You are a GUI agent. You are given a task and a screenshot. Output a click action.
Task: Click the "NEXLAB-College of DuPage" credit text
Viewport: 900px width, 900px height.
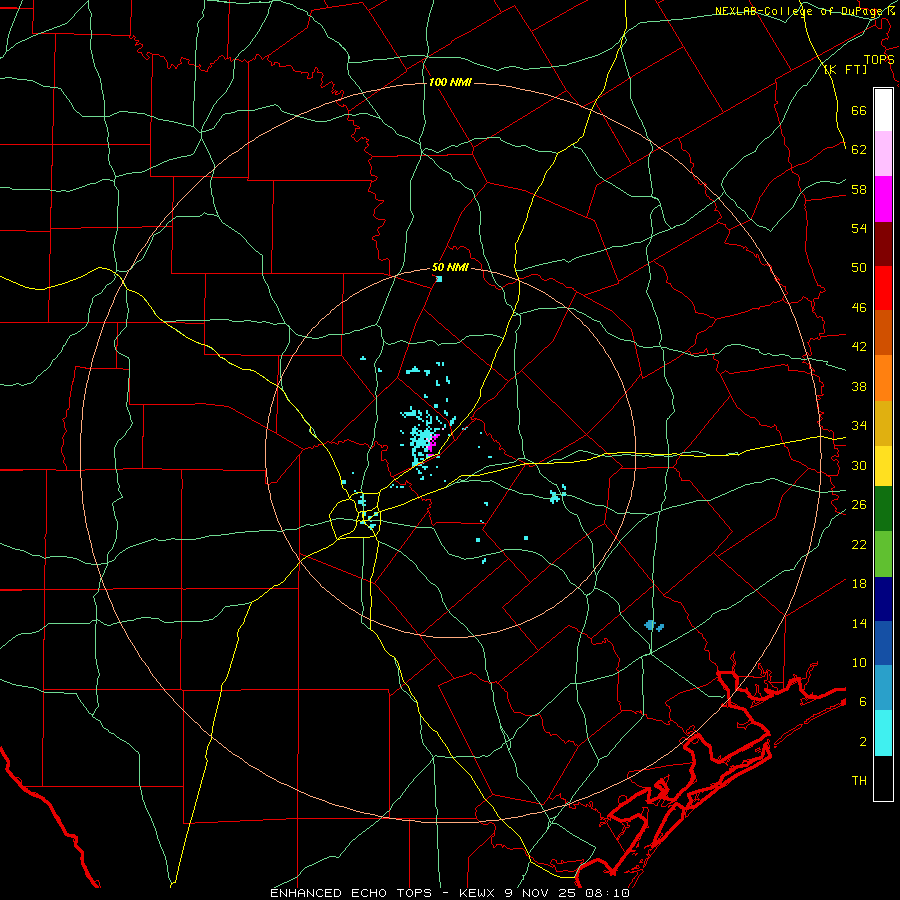799,11
